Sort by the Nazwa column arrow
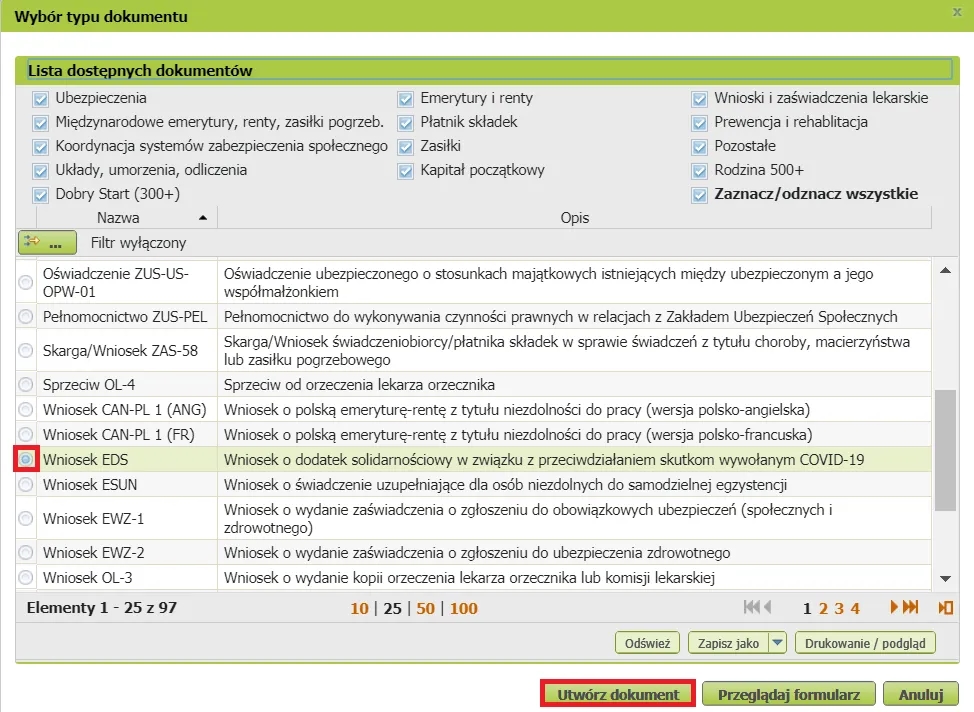This screenshot has height=712, width=974. (x=204, y=217)
